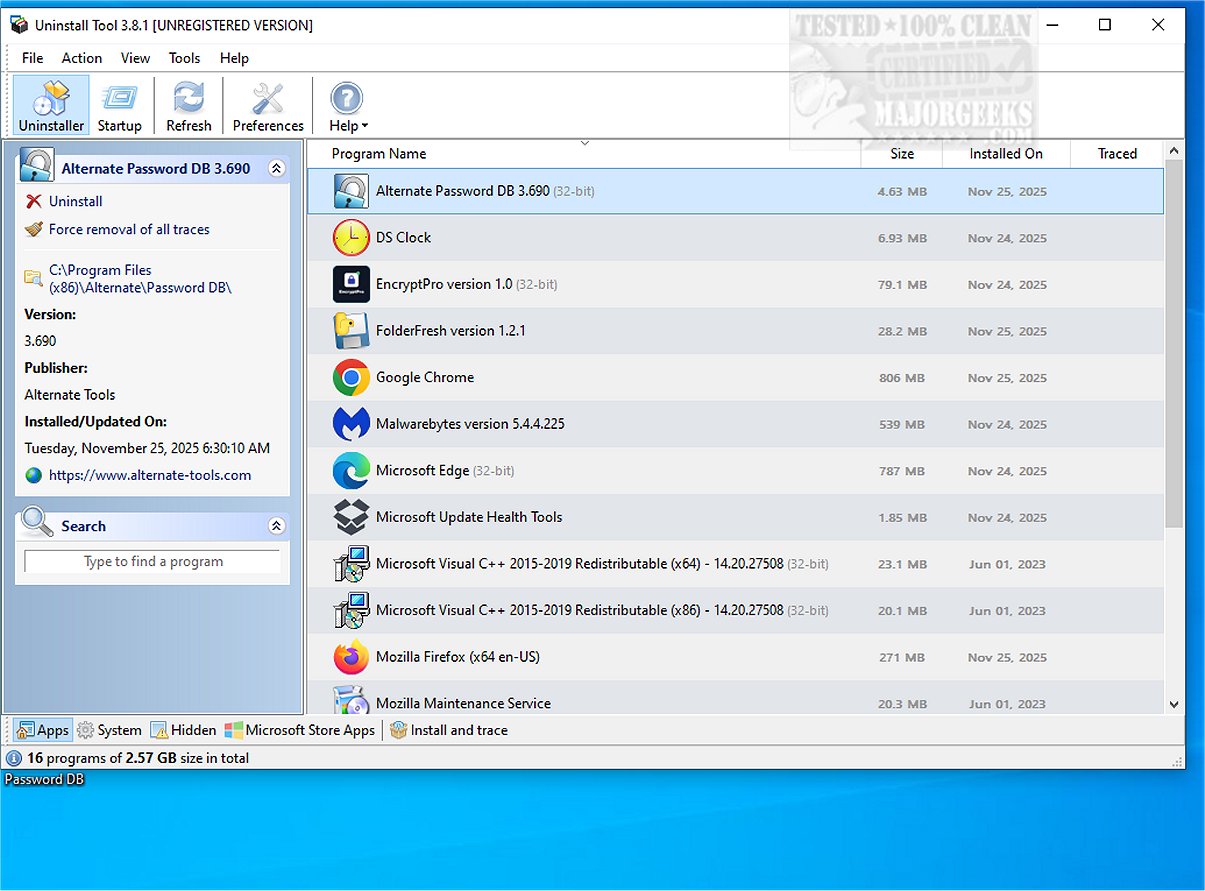Open the Startup tab via its toolbar icon
This screenshot has width=1205, height=891.
[x=120, y=104]
